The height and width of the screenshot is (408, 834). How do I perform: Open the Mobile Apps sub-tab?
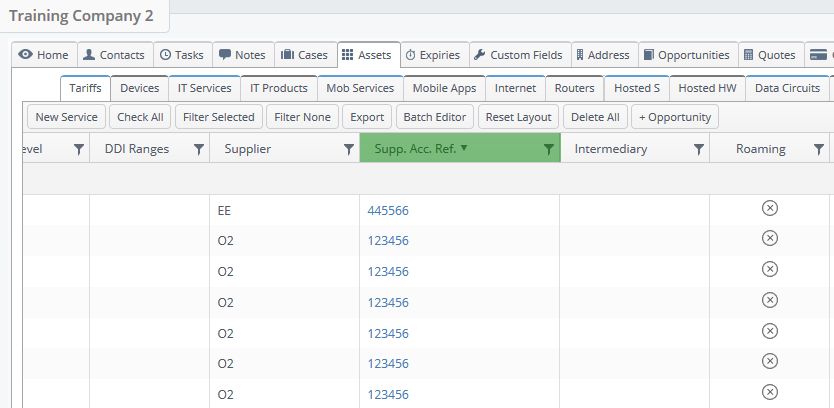pyautogui.click(x=444, y=88)
